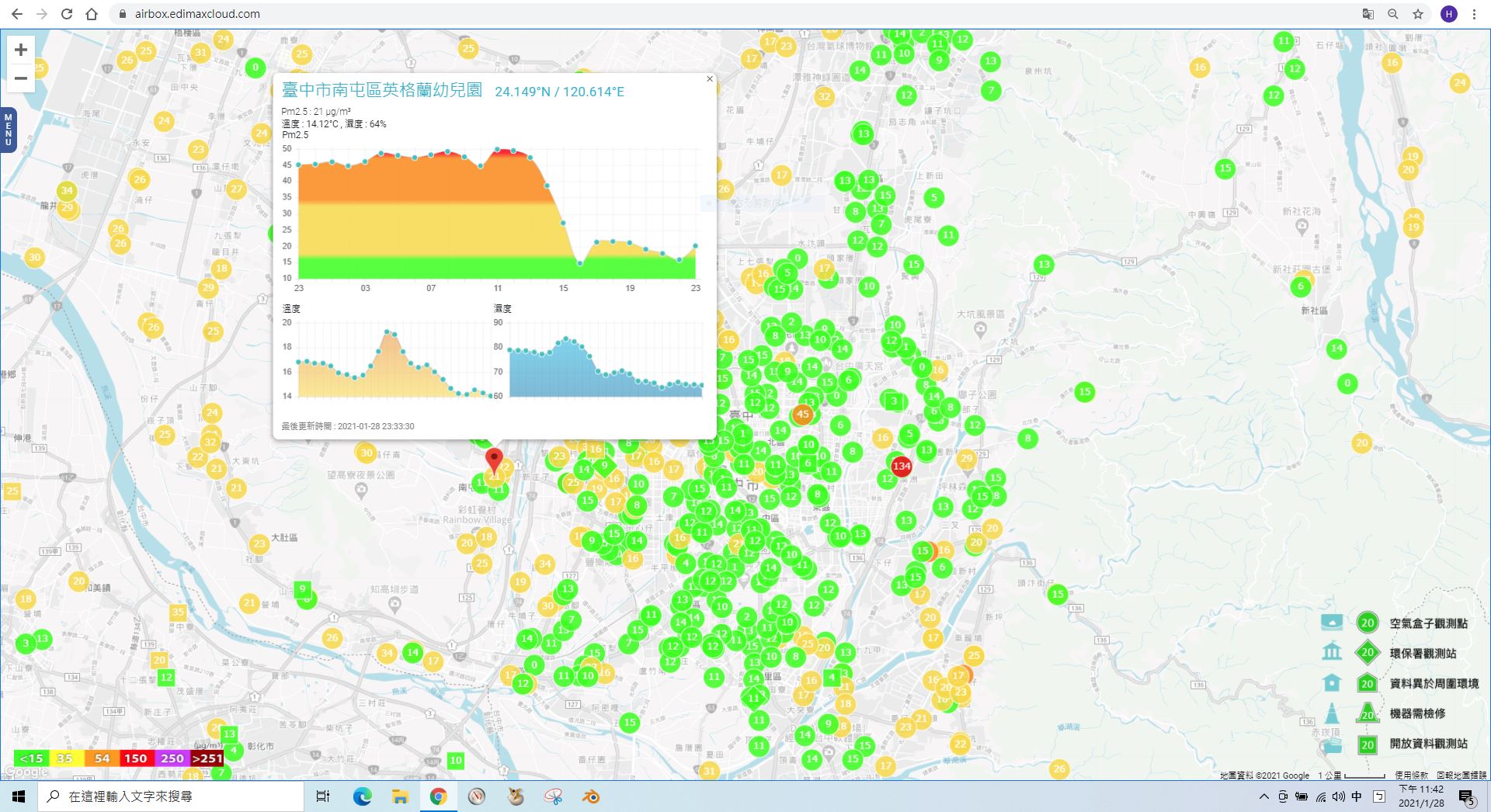Toggle data-differs-from-surroundings house icon
Screen dimensions: 1491x812
[1331, 683]
